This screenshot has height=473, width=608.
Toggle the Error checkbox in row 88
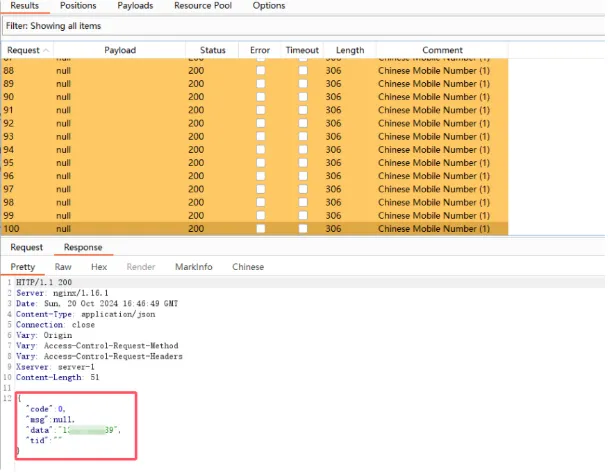coord(261,71)
